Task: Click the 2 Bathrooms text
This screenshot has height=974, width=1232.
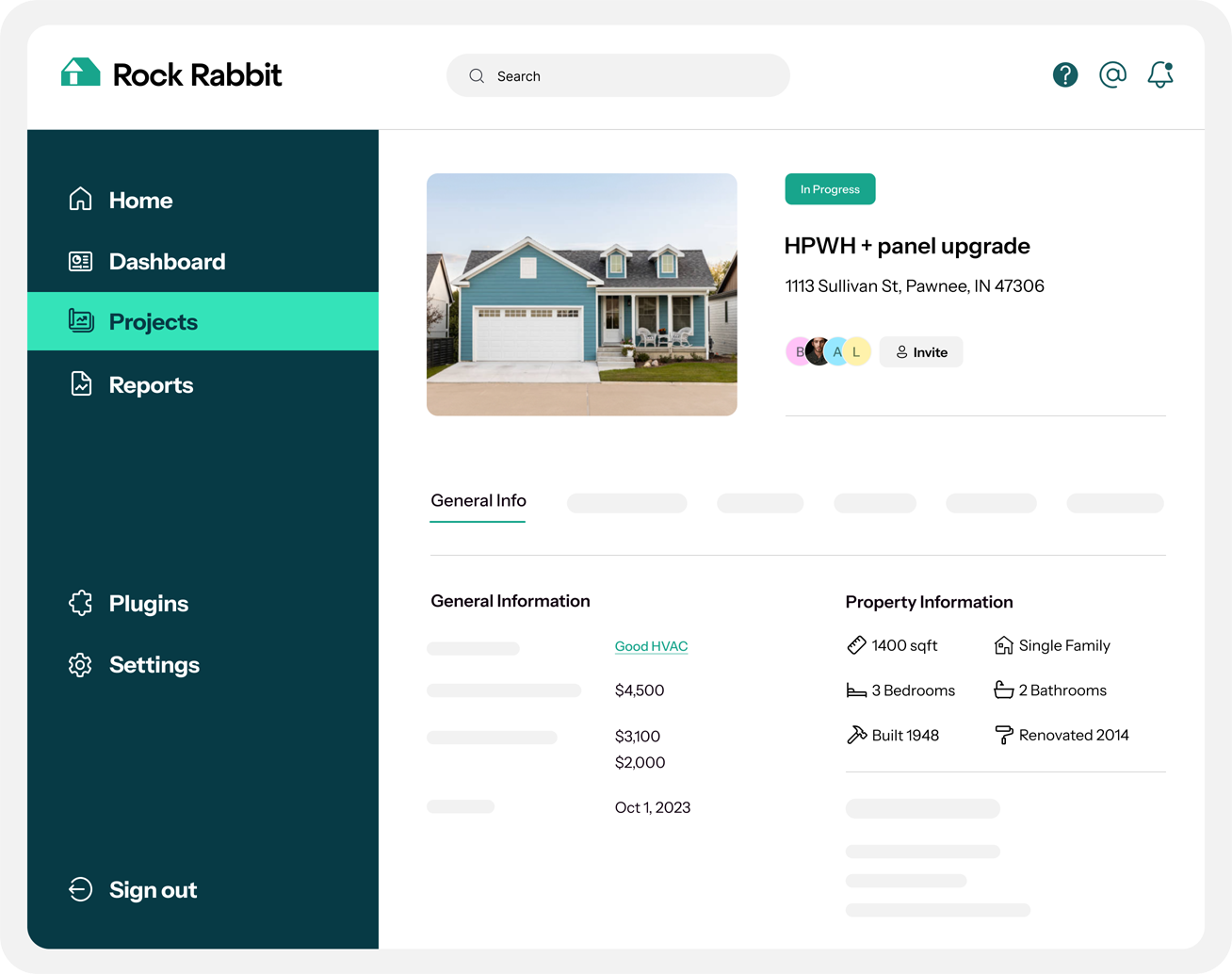Action: click(1062, 690)
